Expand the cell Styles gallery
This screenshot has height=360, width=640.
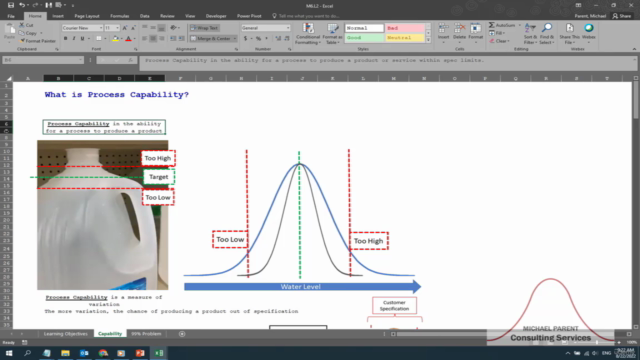pos(428,40)
